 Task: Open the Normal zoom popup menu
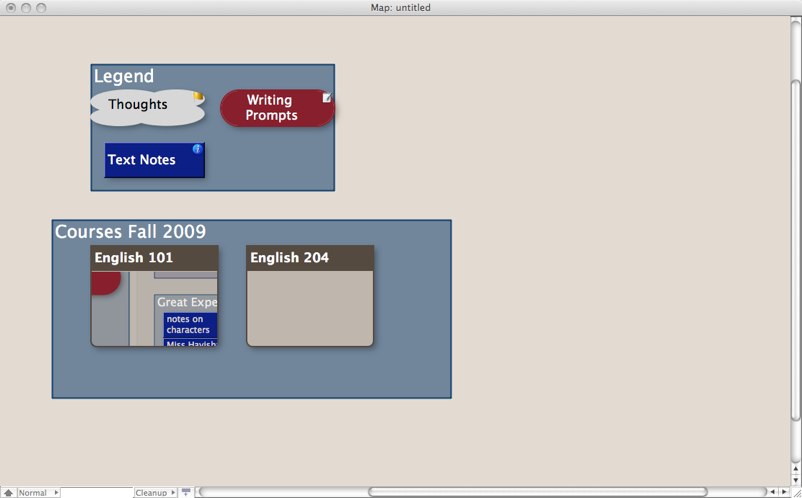[x=39, y=493]
